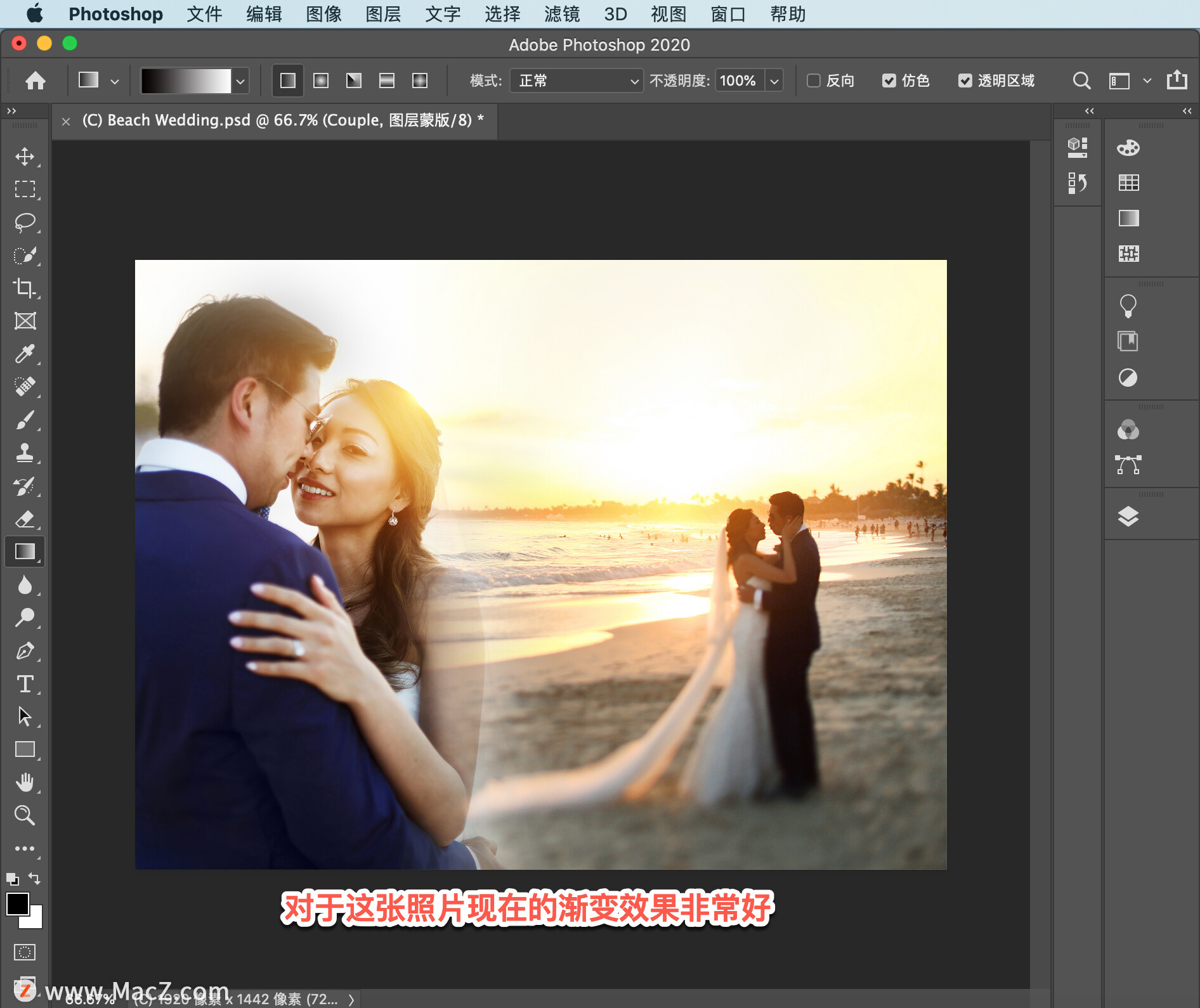
Task: Choose Reflected gradient style
Action: point(387,81)
